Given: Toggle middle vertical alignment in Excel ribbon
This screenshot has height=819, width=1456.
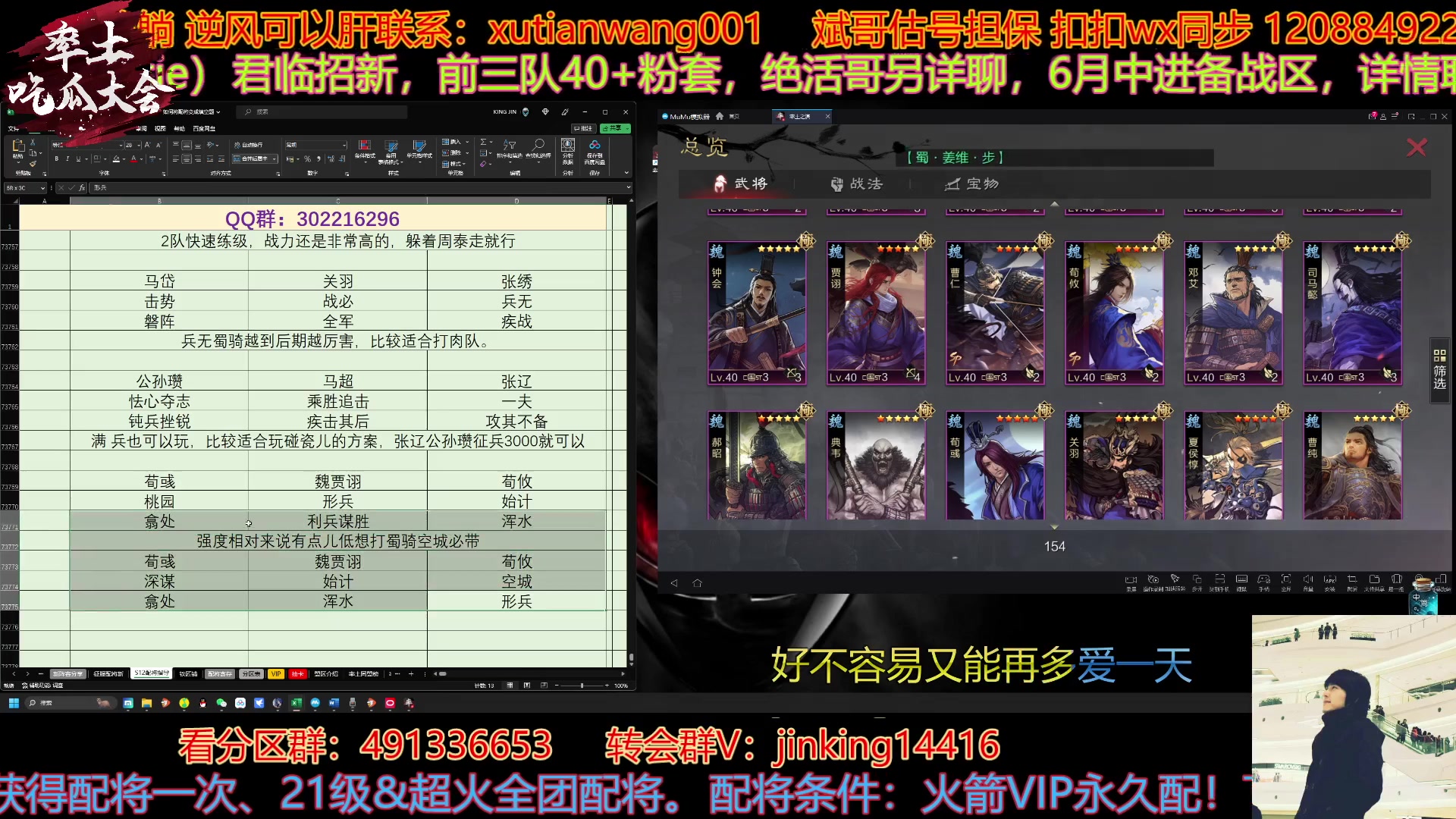Looking at the screenshot, I should 187,146.
